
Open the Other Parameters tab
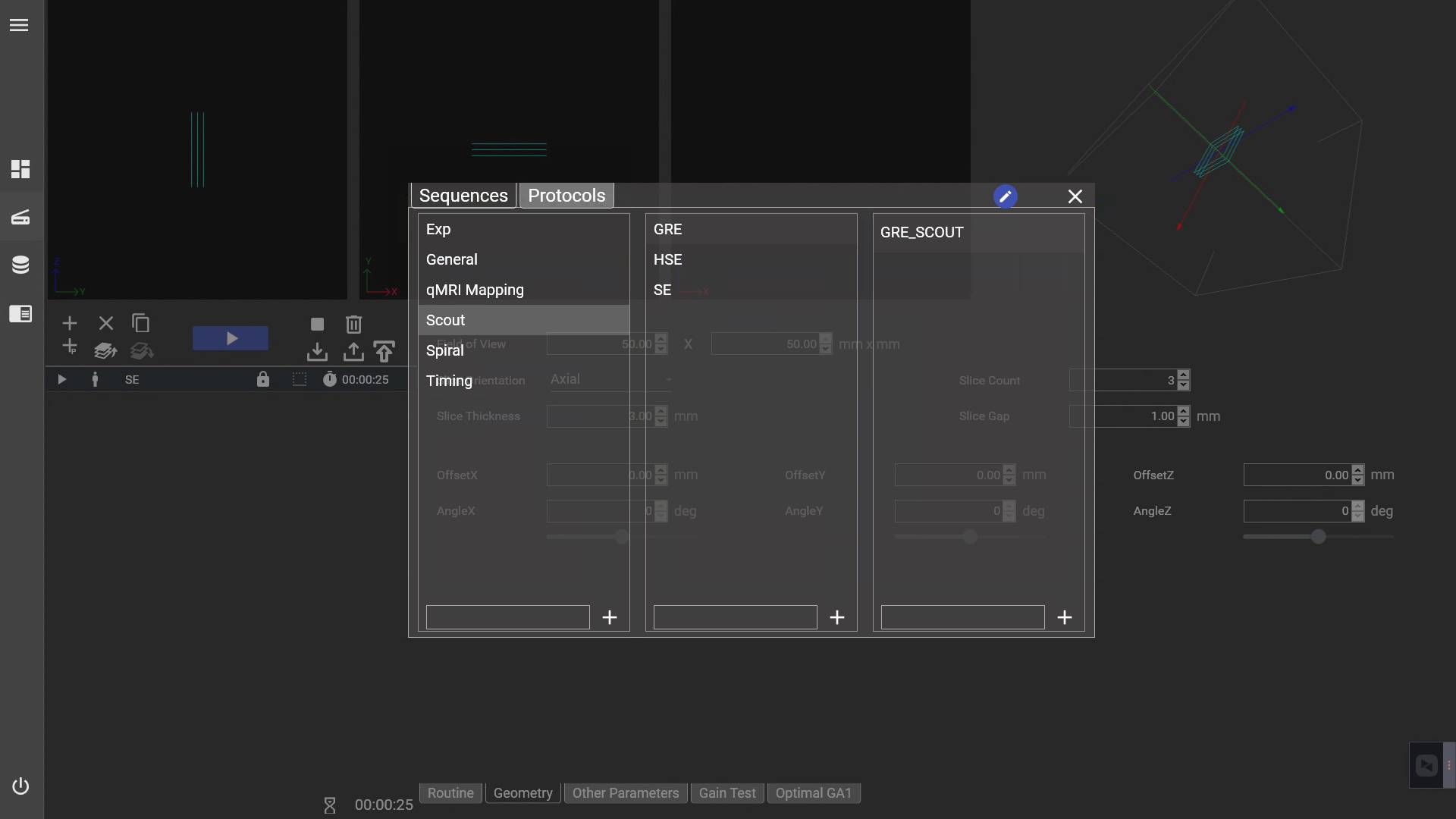click(x=625, y=792)
